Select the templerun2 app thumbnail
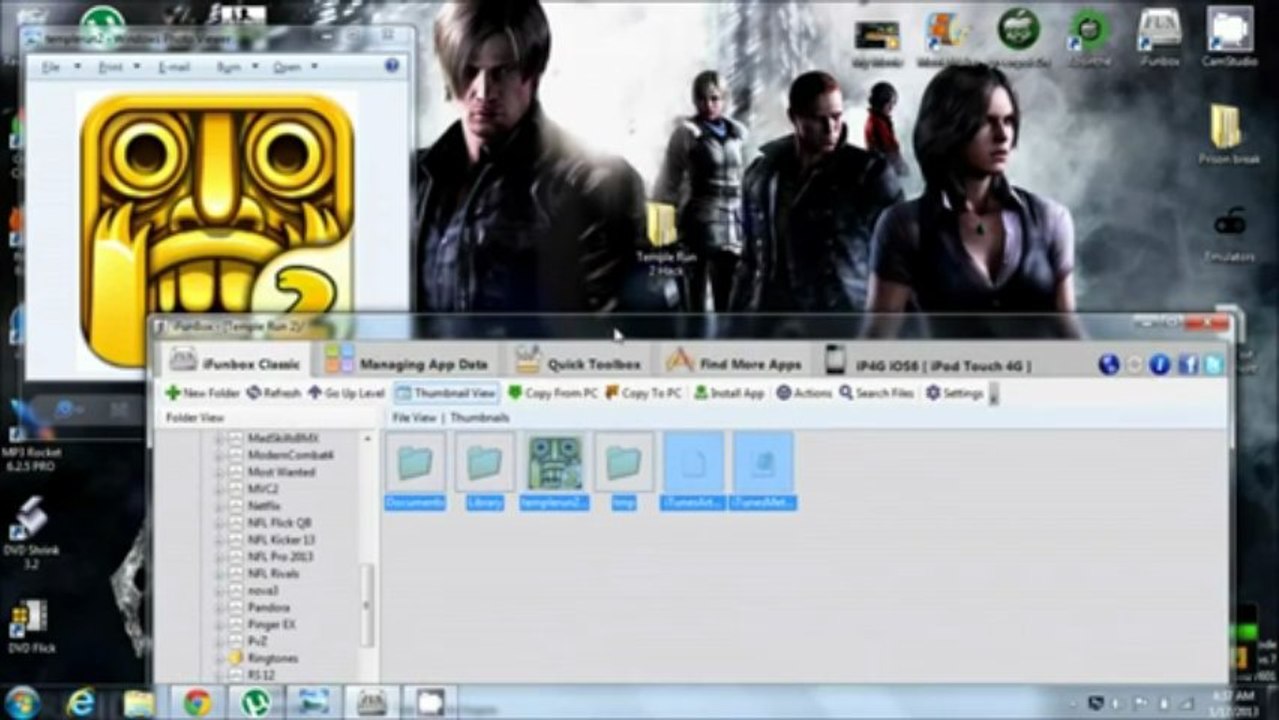The image size is (1279, 720). (x=555, y=470)
